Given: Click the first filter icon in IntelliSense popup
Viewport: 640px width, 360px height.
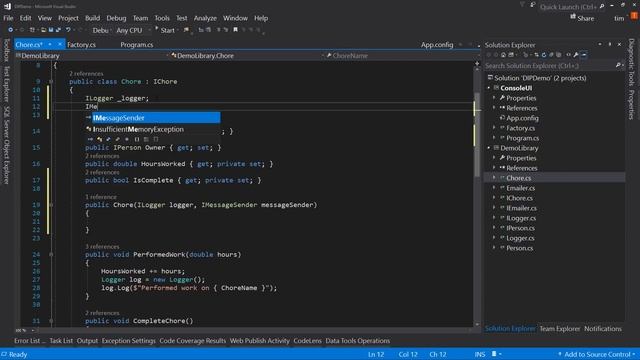Looking at the screenshot, I should (x=90, y=139).
